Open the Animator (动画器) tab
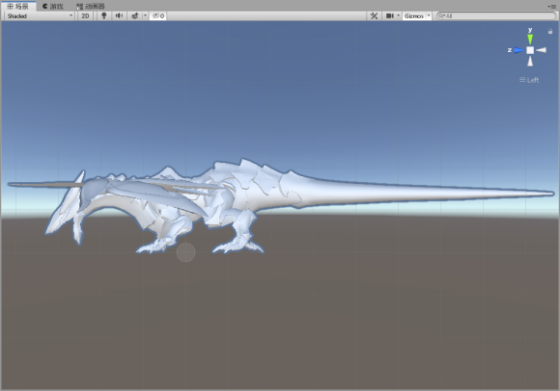560x391 pixels. pyautogui.click(x=91, y=6)
